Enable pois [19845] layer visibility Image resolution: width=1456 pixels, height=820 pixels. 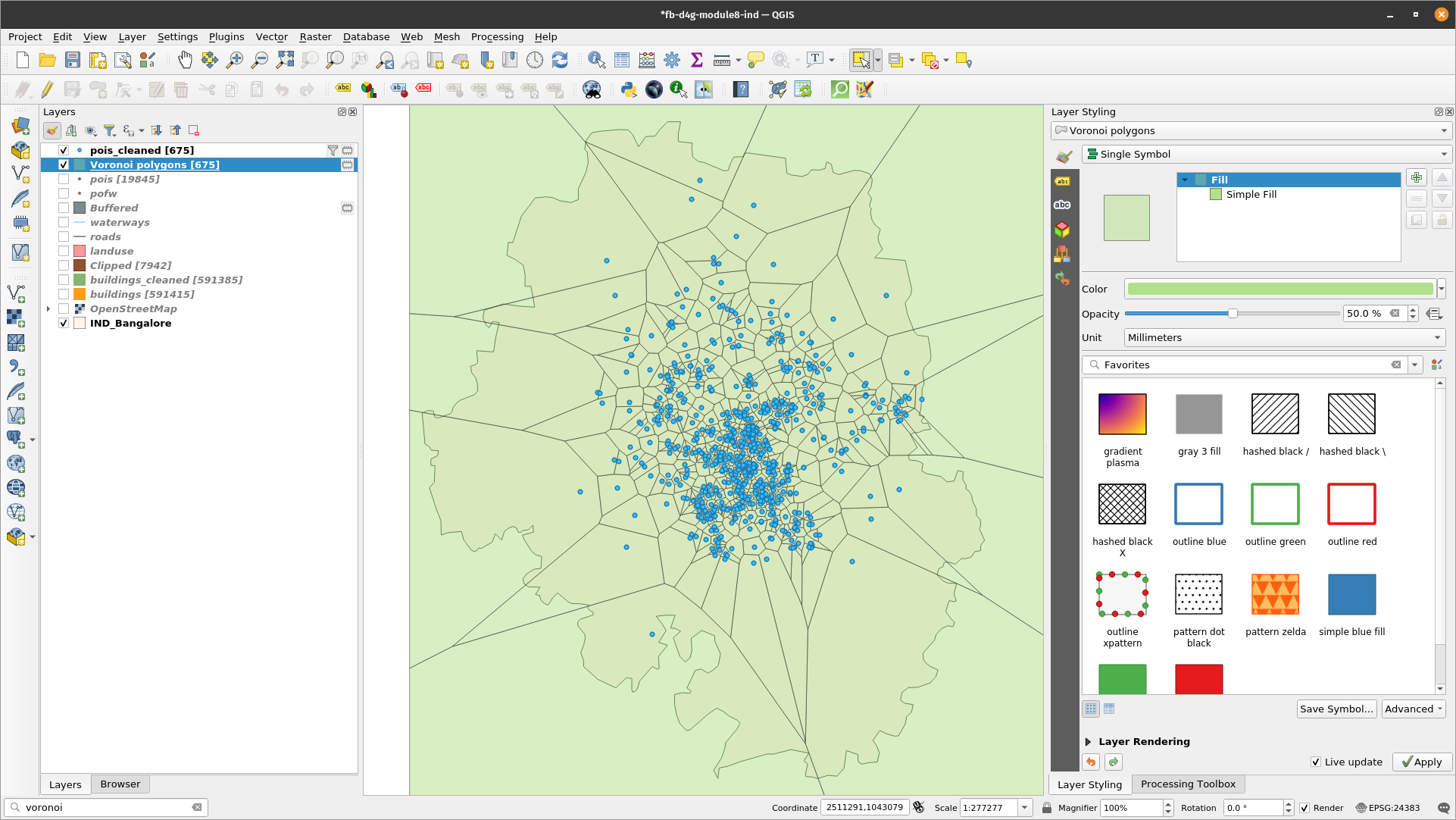[64, 179]
